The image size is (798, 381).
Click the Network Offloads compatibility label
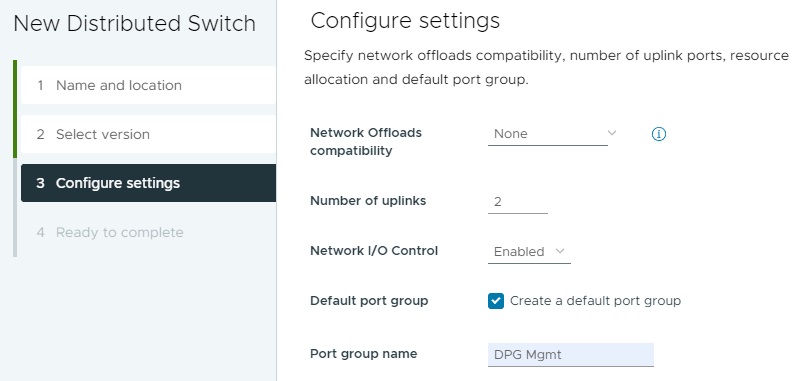366,142
